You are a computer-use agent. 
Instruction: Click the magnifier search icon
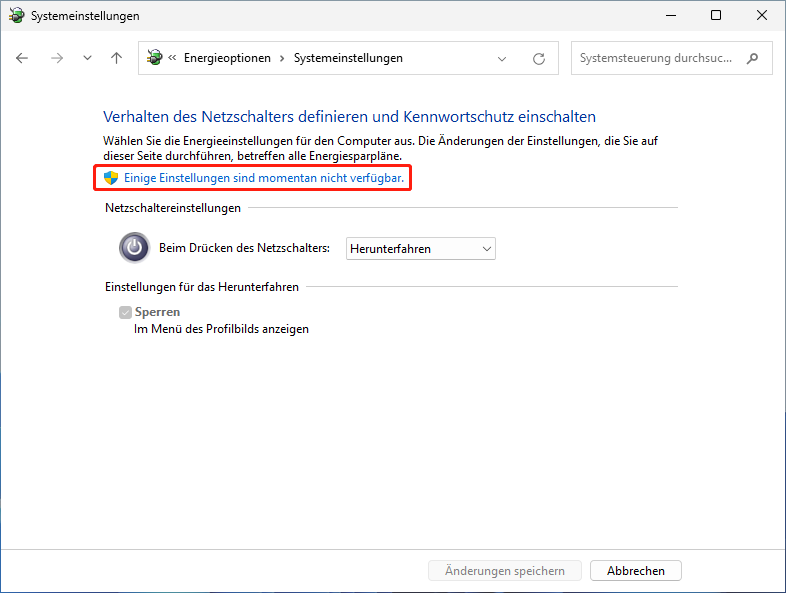[752, 58]
